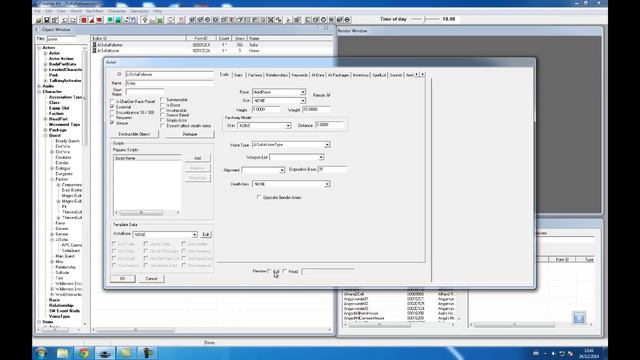Open the Windows Start menu
The width and height of the screenshot is (640, 360).
(41, 353)
